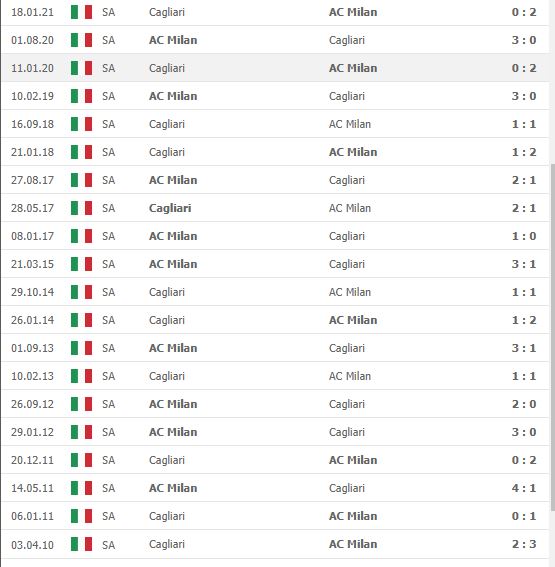Screen dimensions: 555x567
Task: Click the Italy flag on the 18.01.21 row
Action: tap(81, 12)
